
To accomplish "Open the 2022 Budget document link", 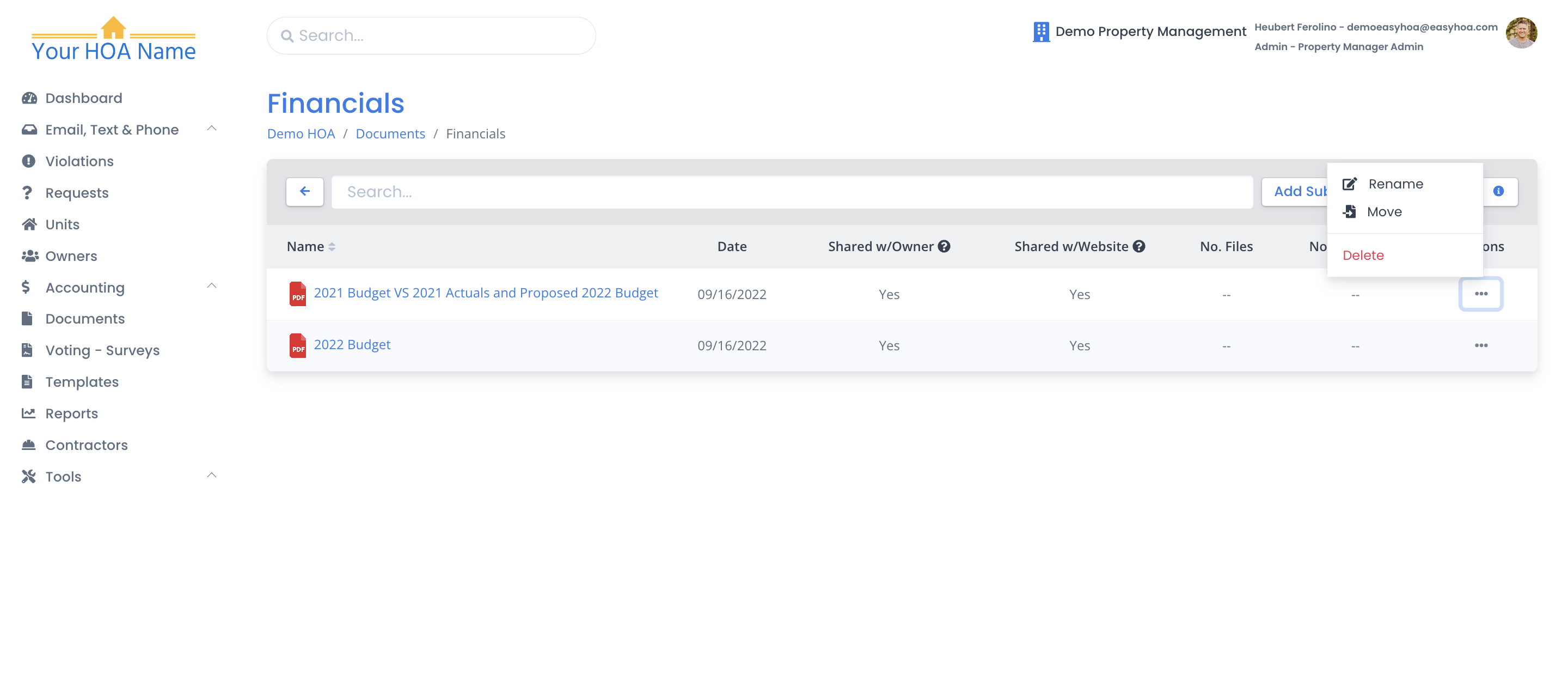I will pos(352,345).
